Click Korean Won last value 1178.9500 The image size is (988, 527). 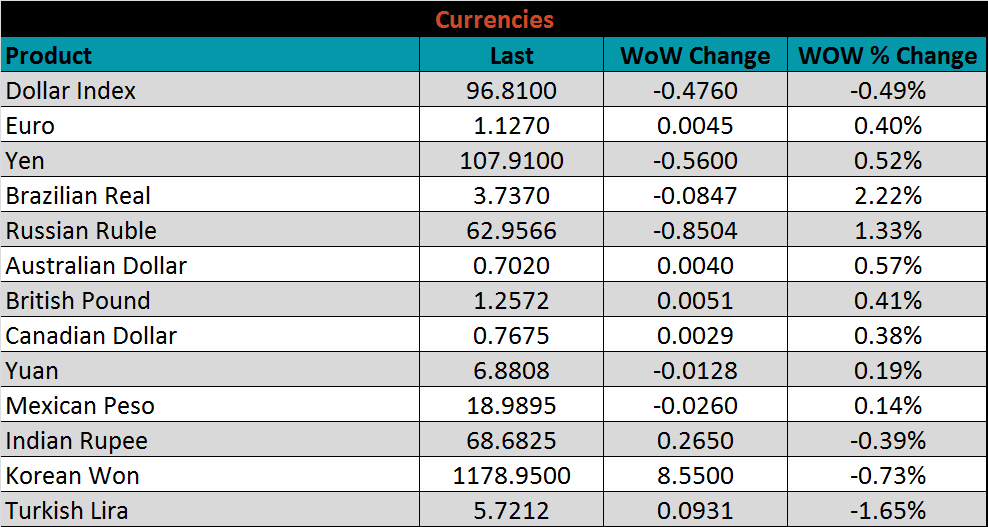pyautogui.click(x=511, y=476)
